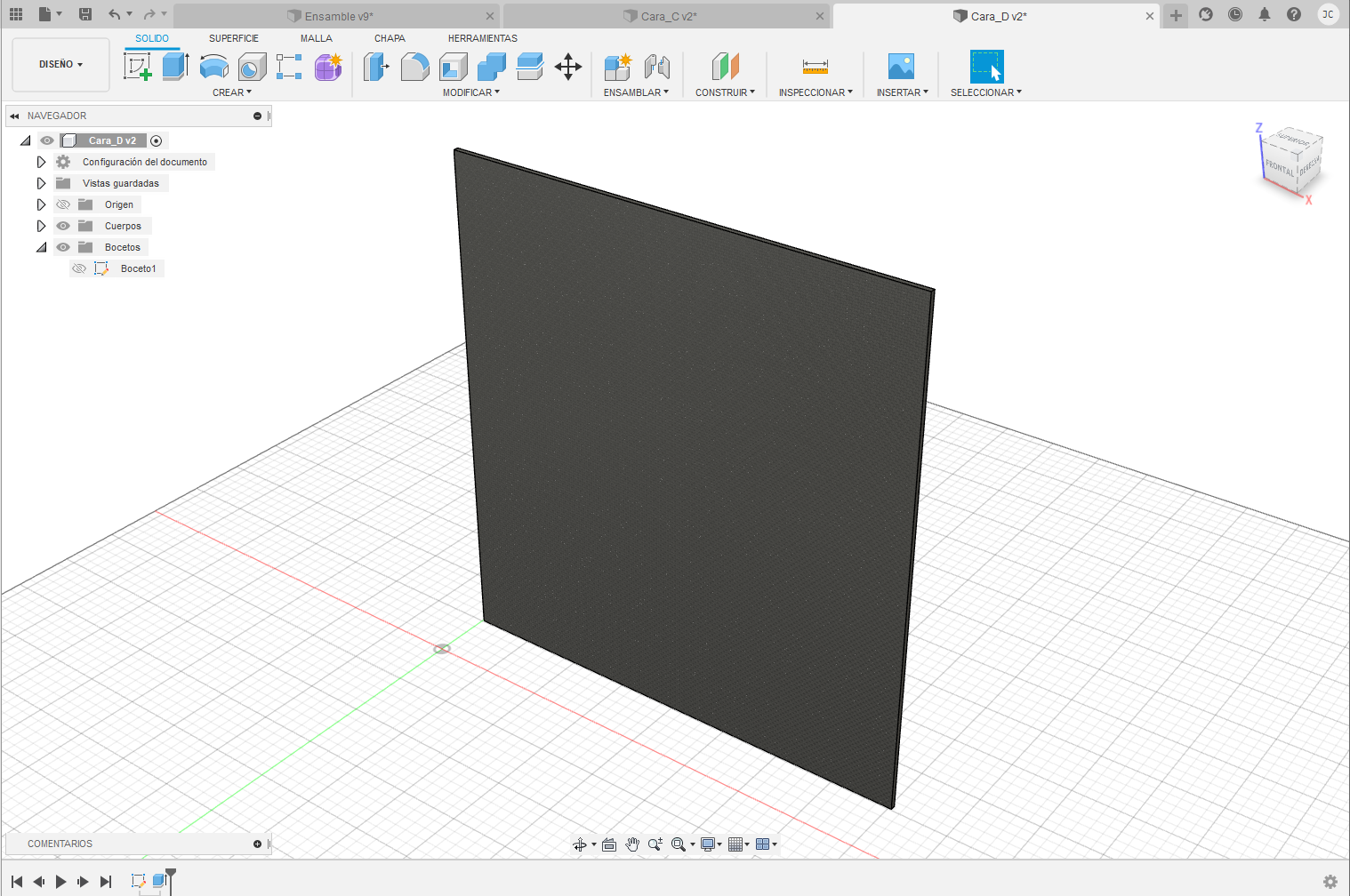1350x896 pixels.
Task: Switch to the HERRAMIENTAS tab
Action: click(x=483, y=38)
